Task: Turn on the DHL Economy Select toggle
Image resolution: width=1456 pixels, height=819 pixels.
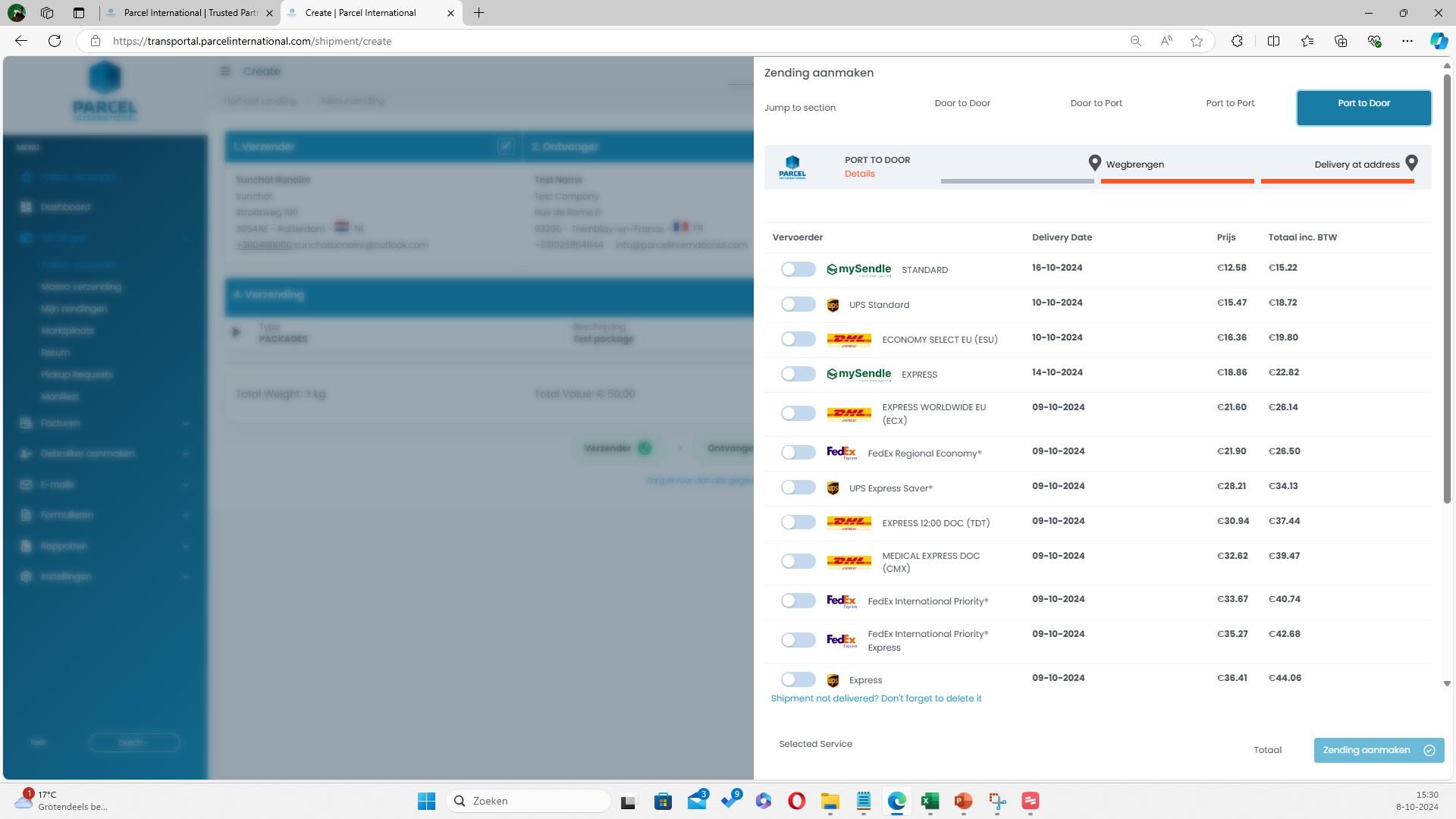Action: click(798, 339)
